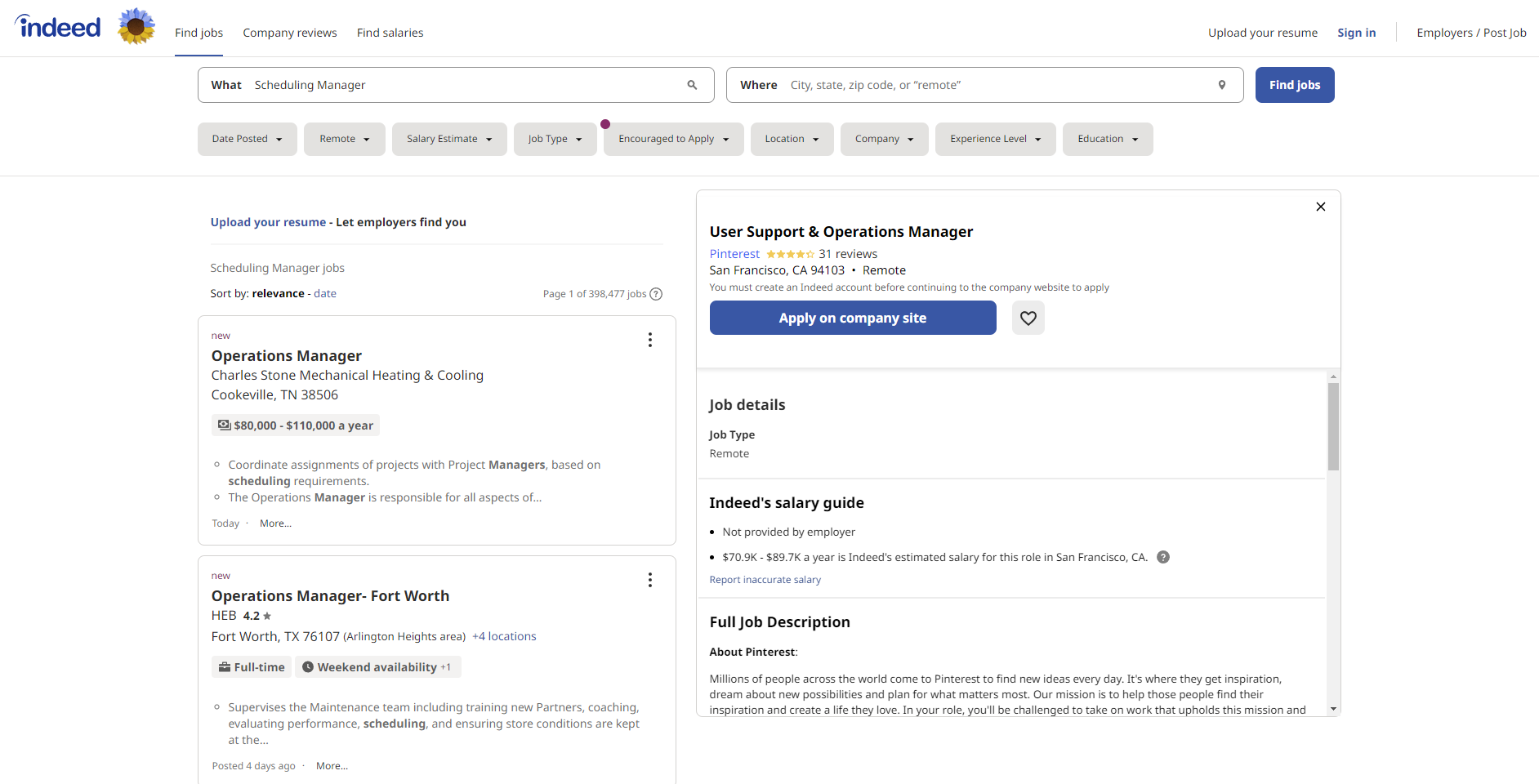Click the search magnifying glass icon
Image resolution: width=1539 pixels, height=784 pixels.
coord(691,84)
